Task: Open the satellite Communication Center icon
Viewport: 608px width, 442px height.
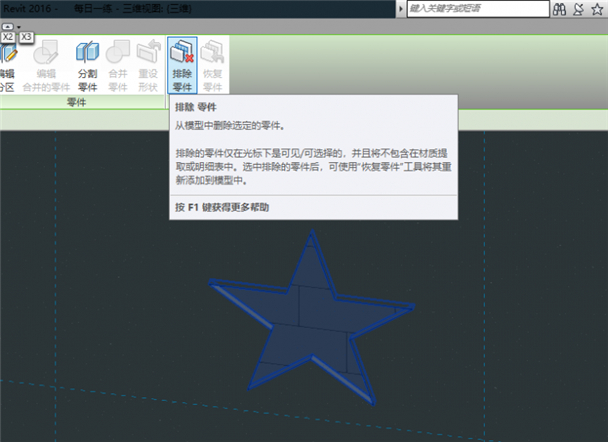Action: (x=578, y=9)
